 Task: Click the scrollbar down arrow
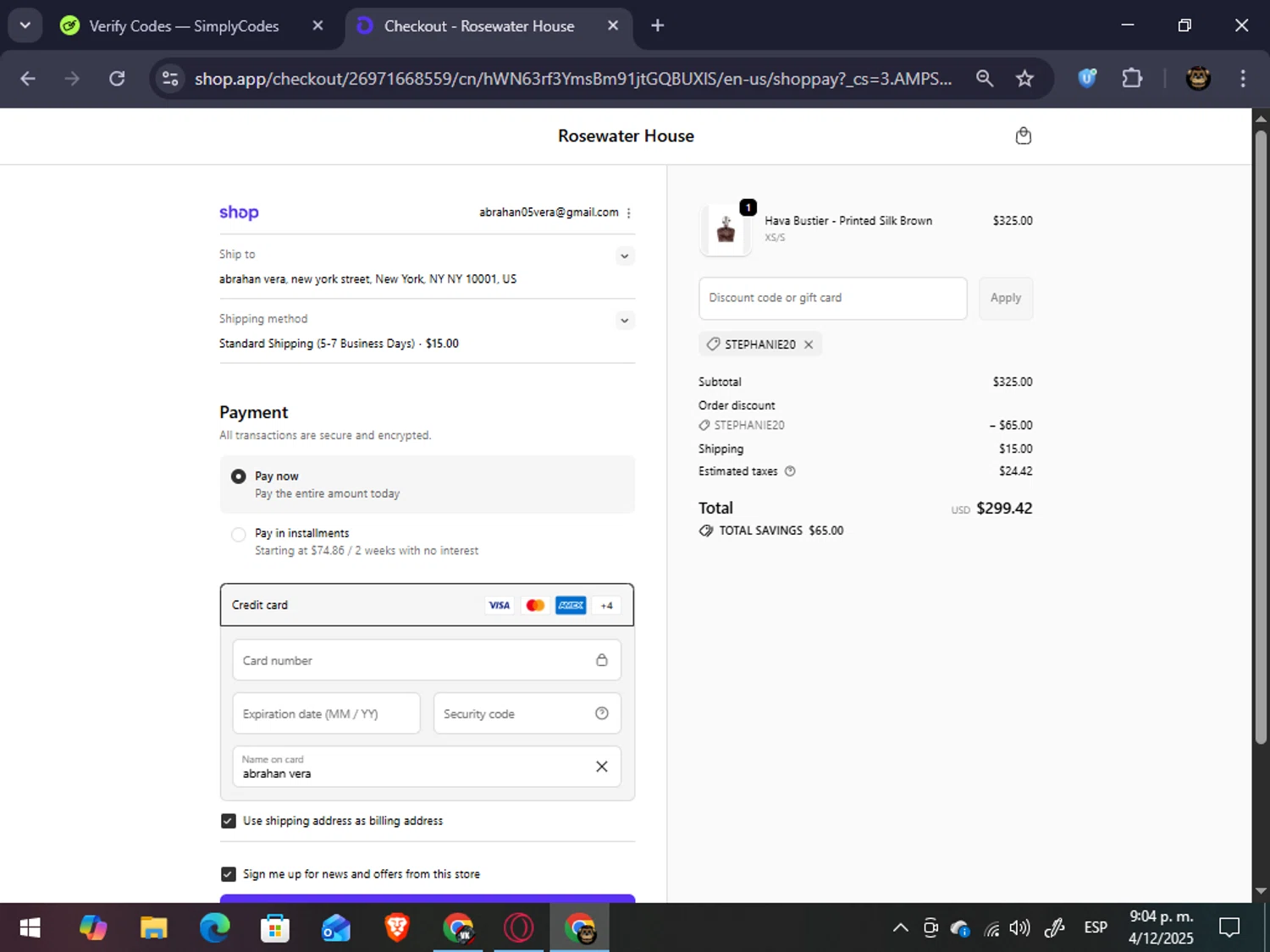[x=1261, y=891]
